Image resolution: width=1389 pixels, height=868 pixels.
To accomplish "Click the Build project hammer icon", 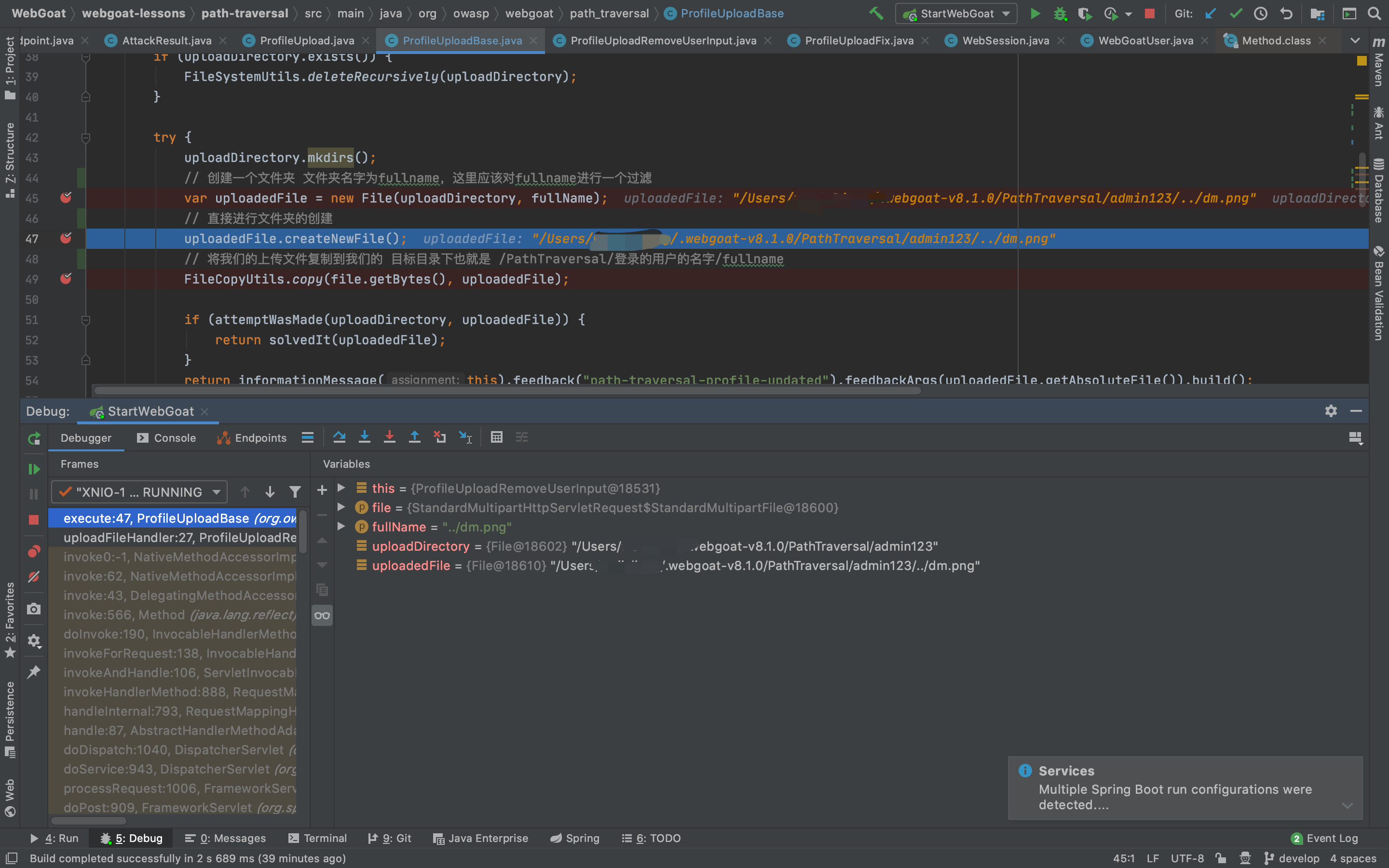I will click(876, 13).
